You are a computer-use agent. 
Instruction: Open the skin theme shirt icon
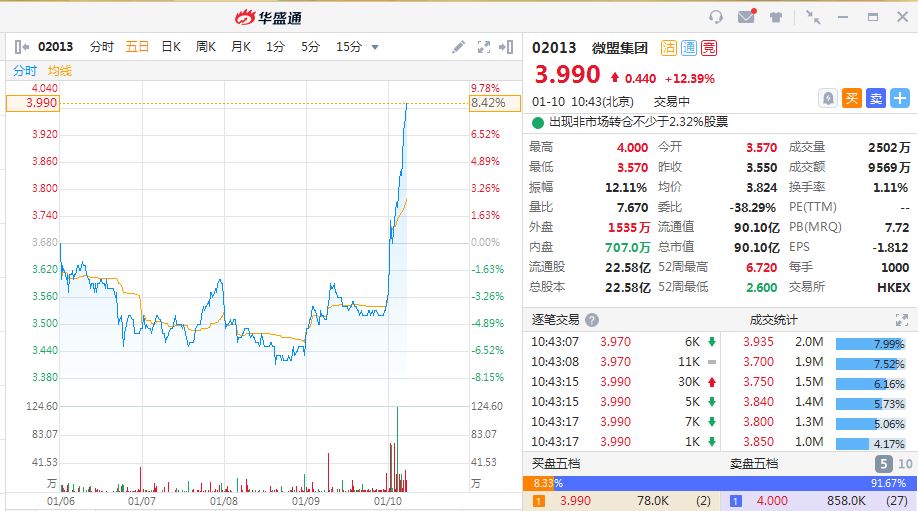point(776,16)
